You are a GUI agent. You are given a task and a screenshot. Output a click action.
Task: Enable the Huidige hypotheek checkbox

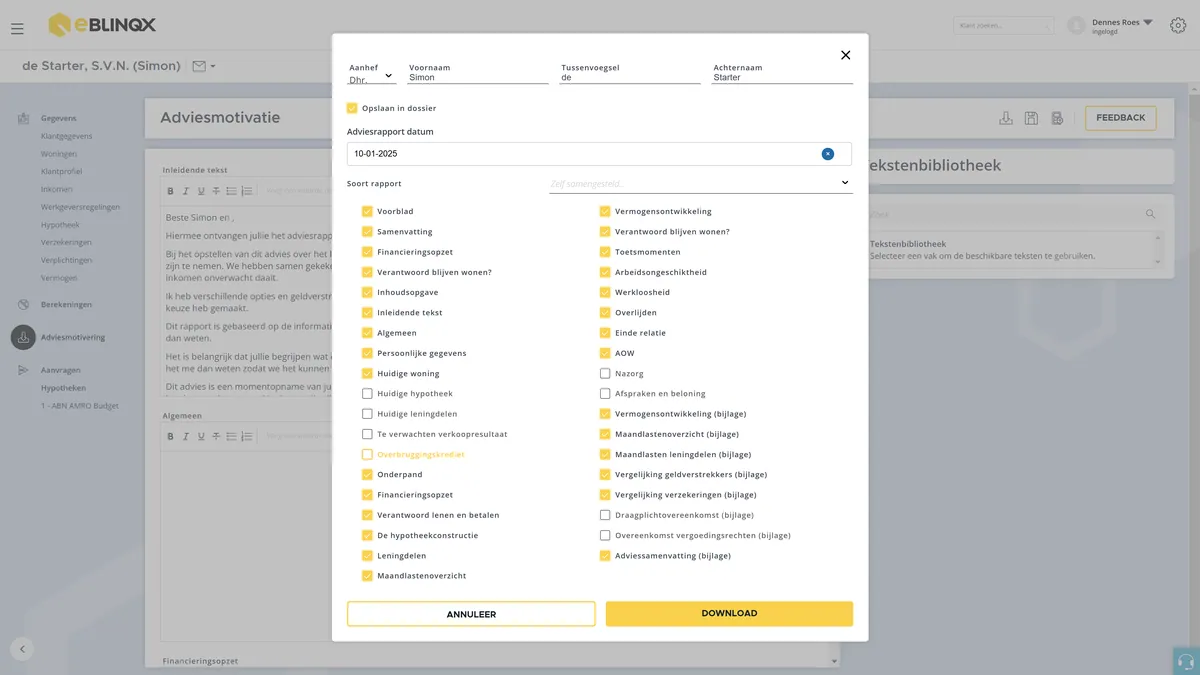(x=367, y=394)
